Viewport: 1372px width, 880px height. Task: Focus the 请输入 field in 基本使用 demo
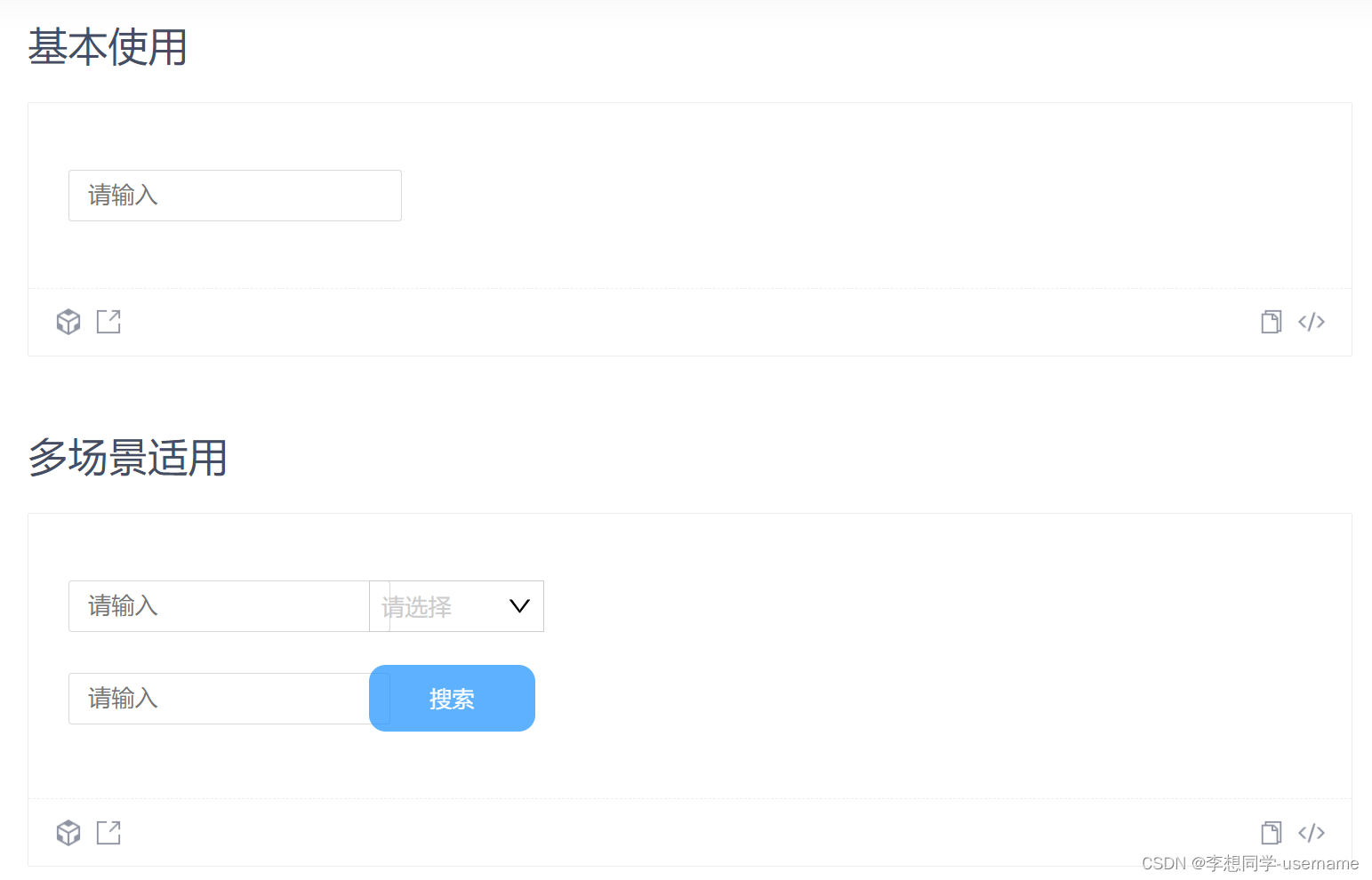235,196
